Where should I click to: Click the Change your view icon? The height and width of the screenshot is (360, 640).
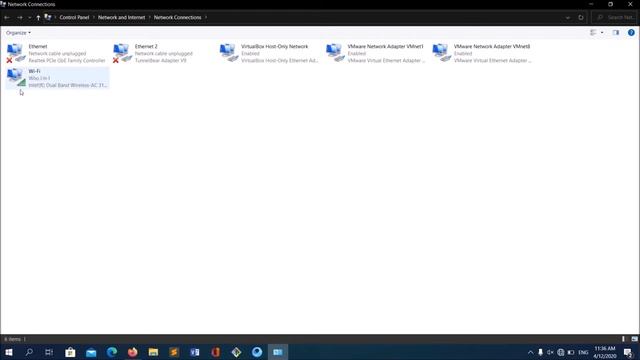point(593,33)
